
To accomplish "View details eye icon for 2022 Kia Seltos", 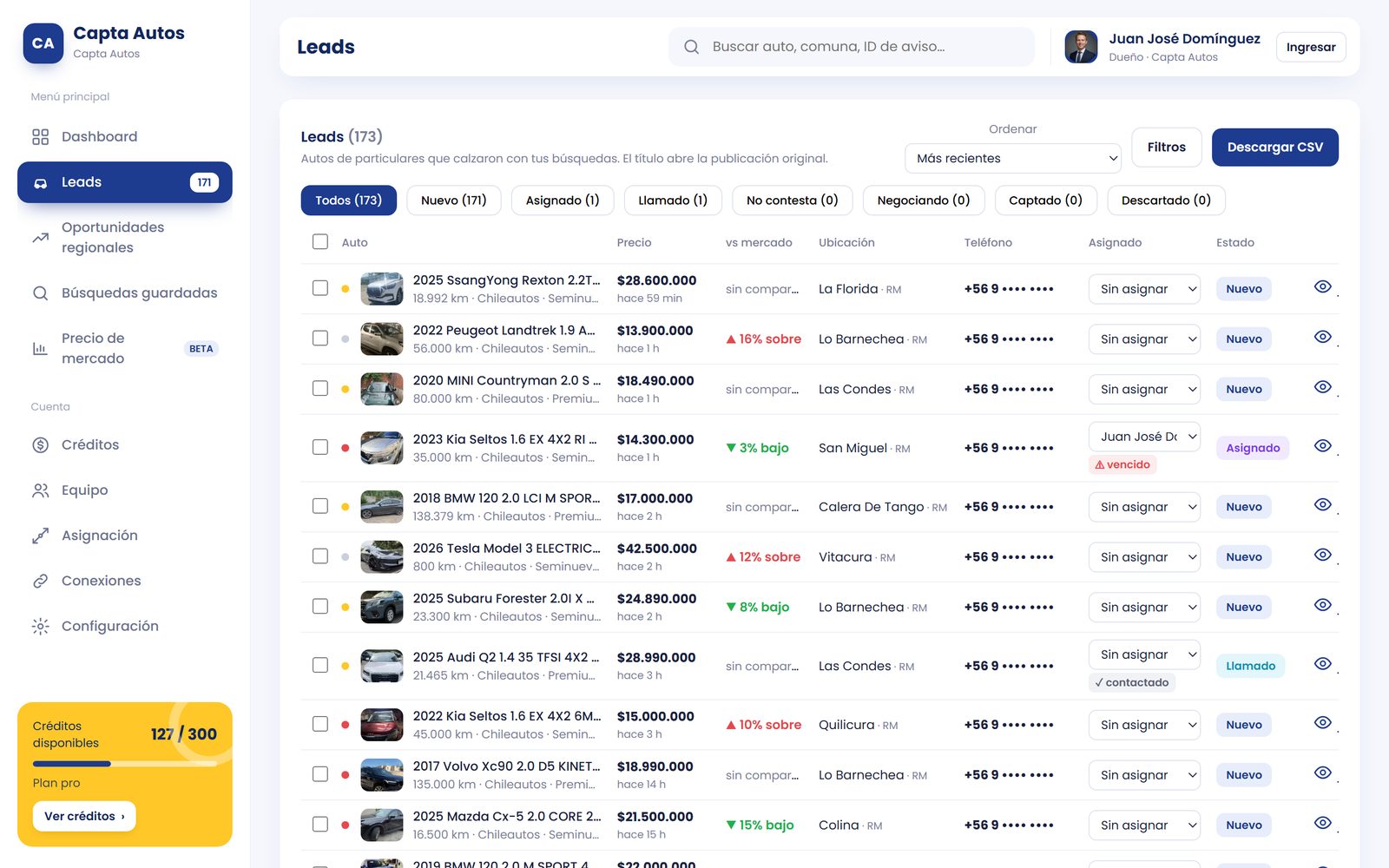I will [1323, 722].
